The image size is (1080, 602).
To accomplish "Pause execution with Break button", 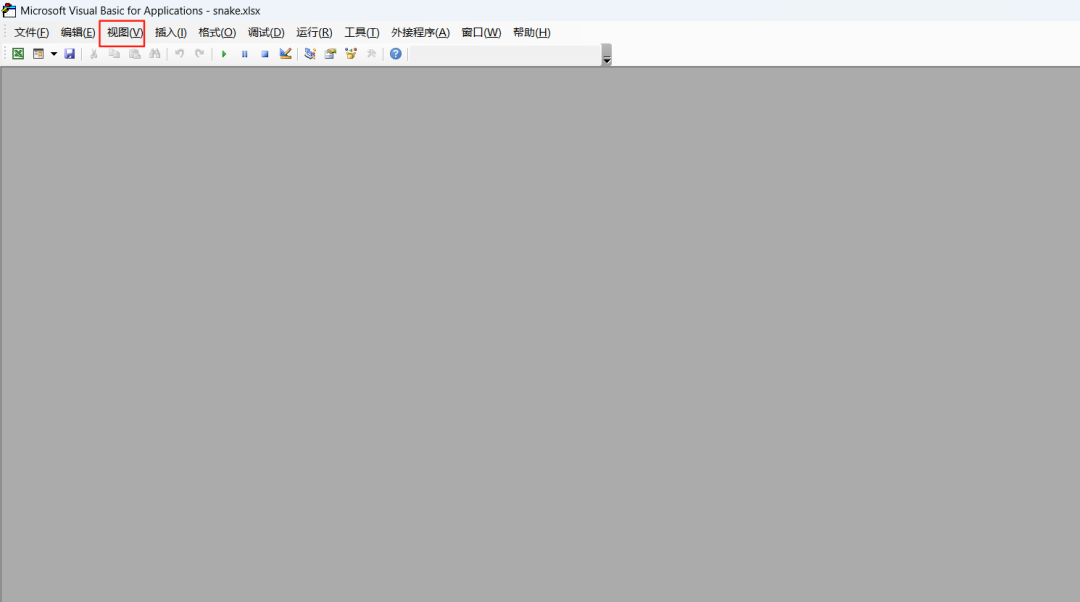I will 245,54.
